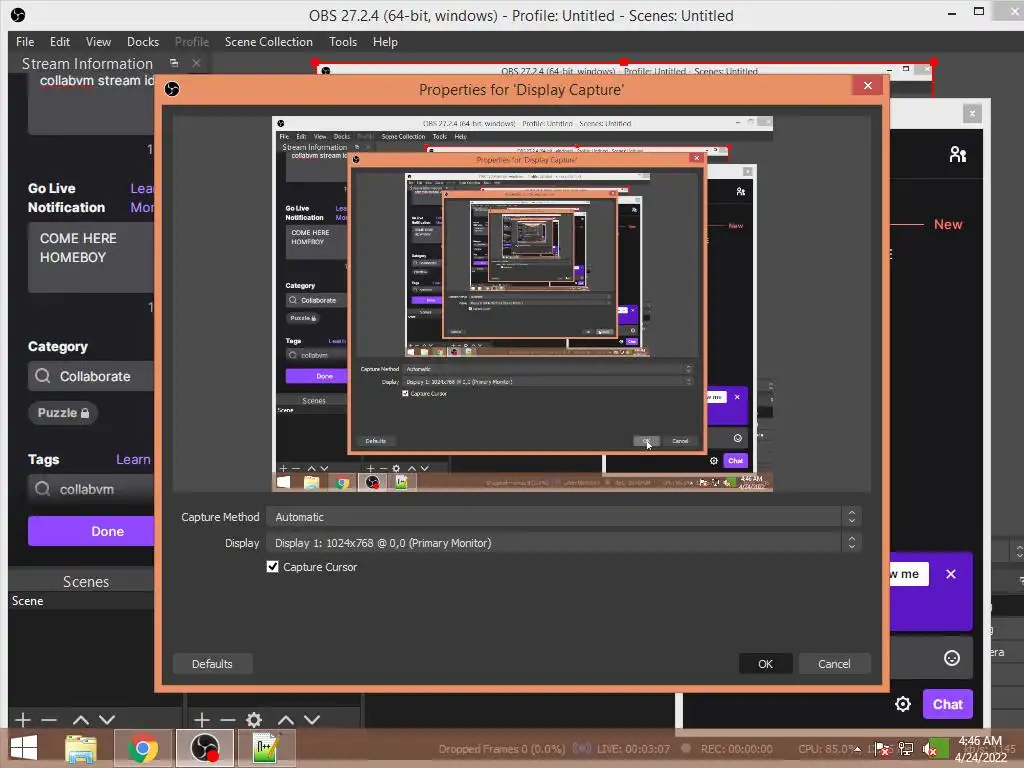Open the Scene Collection menu
1024x768 pixels.
pos(268,42)
